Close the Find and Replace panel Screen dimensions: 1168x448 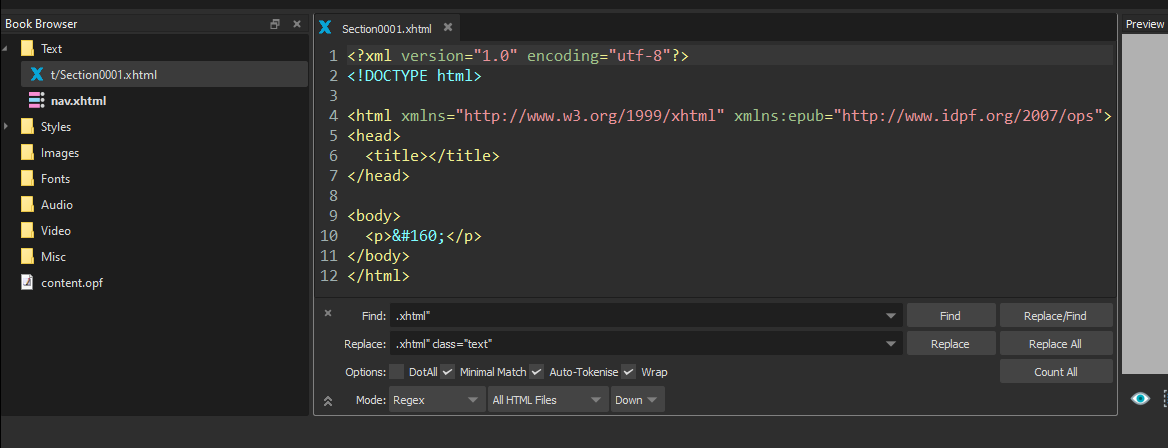[x=328, y=313]
